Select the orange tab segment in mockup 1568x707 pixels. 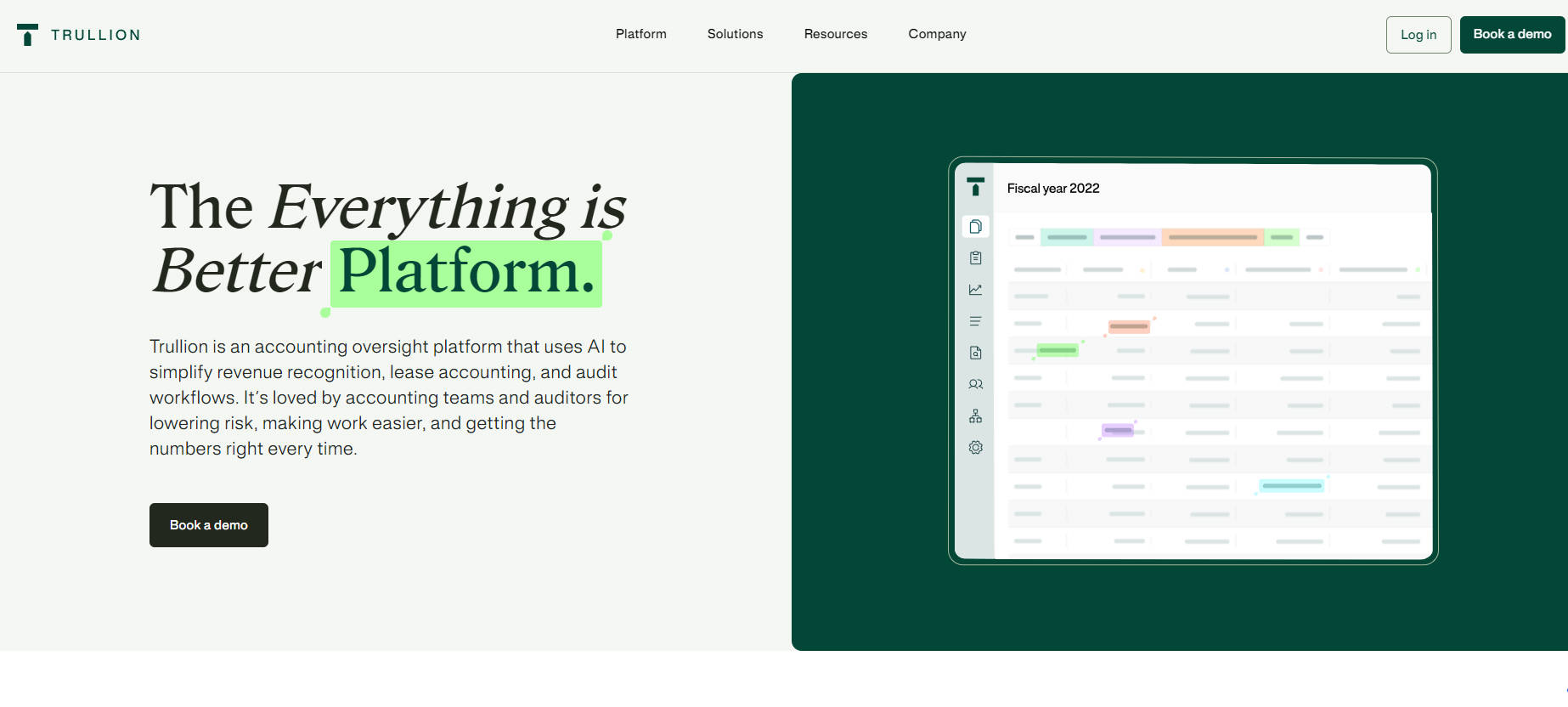[x=1212, y=237]
